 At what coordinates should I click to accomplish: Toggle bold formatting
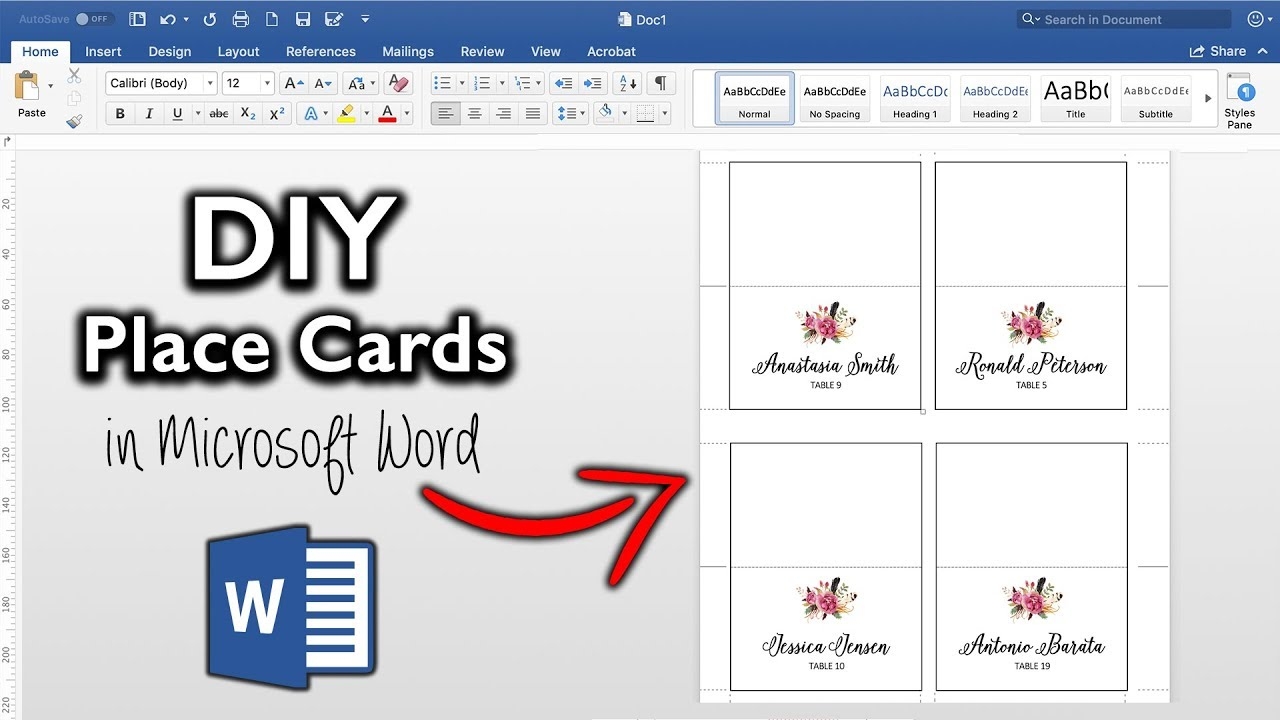click(x=119, y=113)
